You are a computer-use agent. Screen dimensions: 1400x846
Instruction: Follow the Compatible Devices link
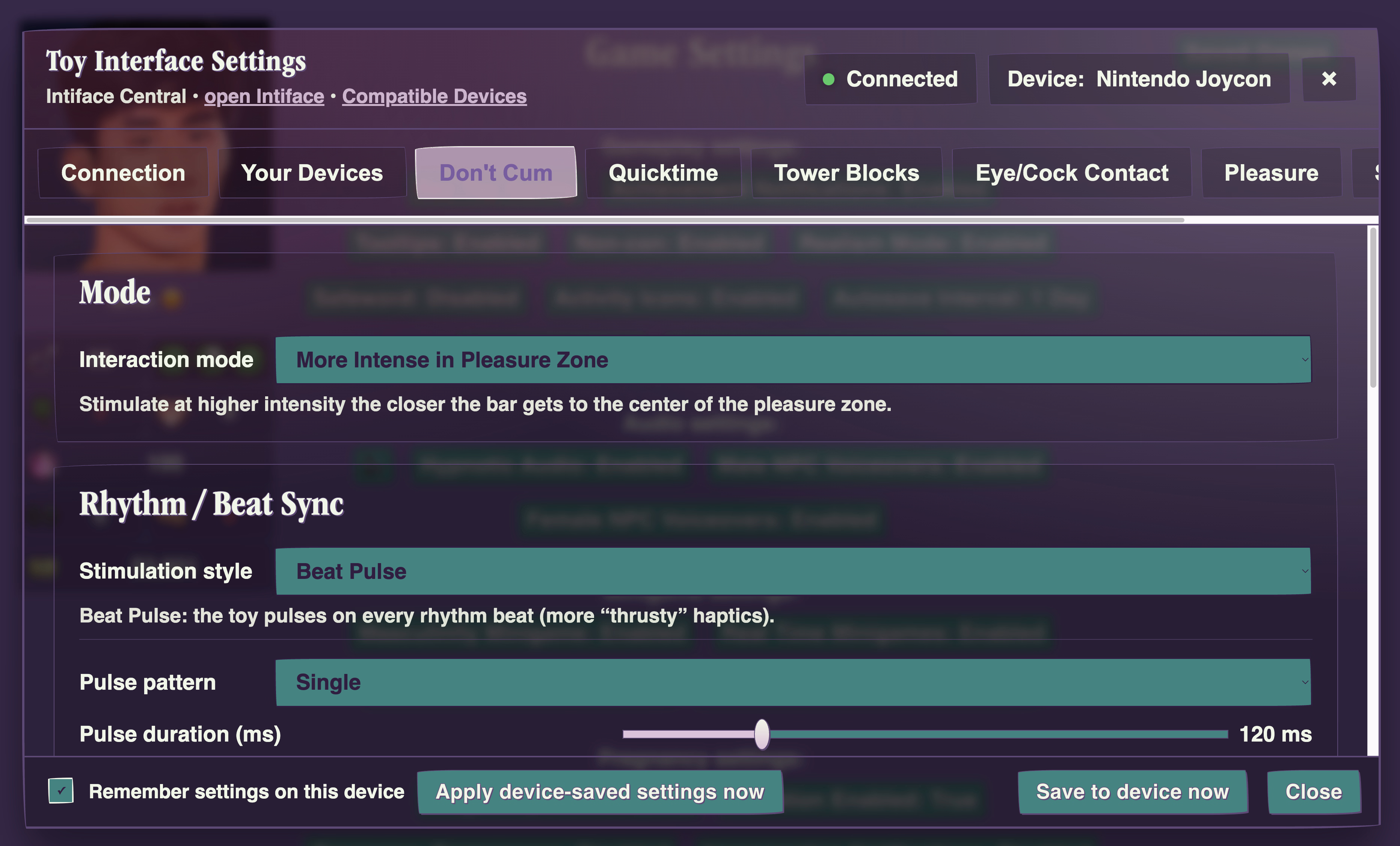click(434, 96)
